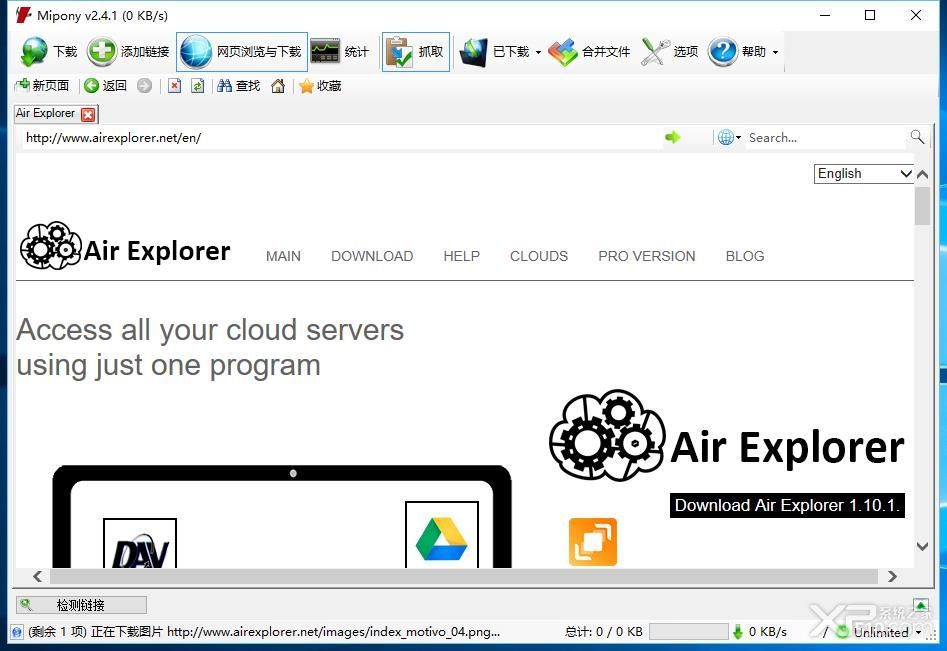Click the status text about index_motivo_04.png

point(264,632)
